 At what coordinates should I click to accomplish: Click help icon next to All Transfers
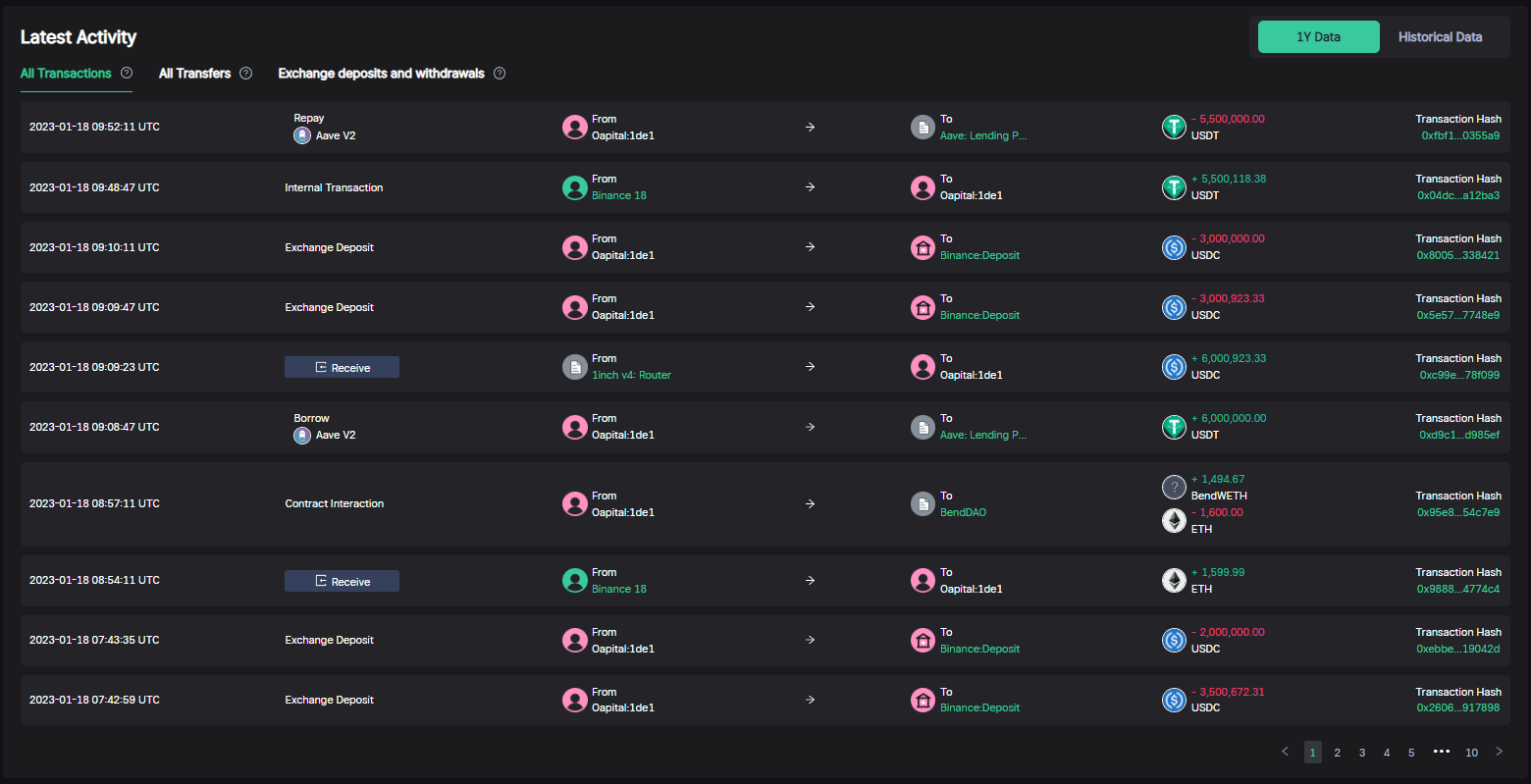coord(246,73)
